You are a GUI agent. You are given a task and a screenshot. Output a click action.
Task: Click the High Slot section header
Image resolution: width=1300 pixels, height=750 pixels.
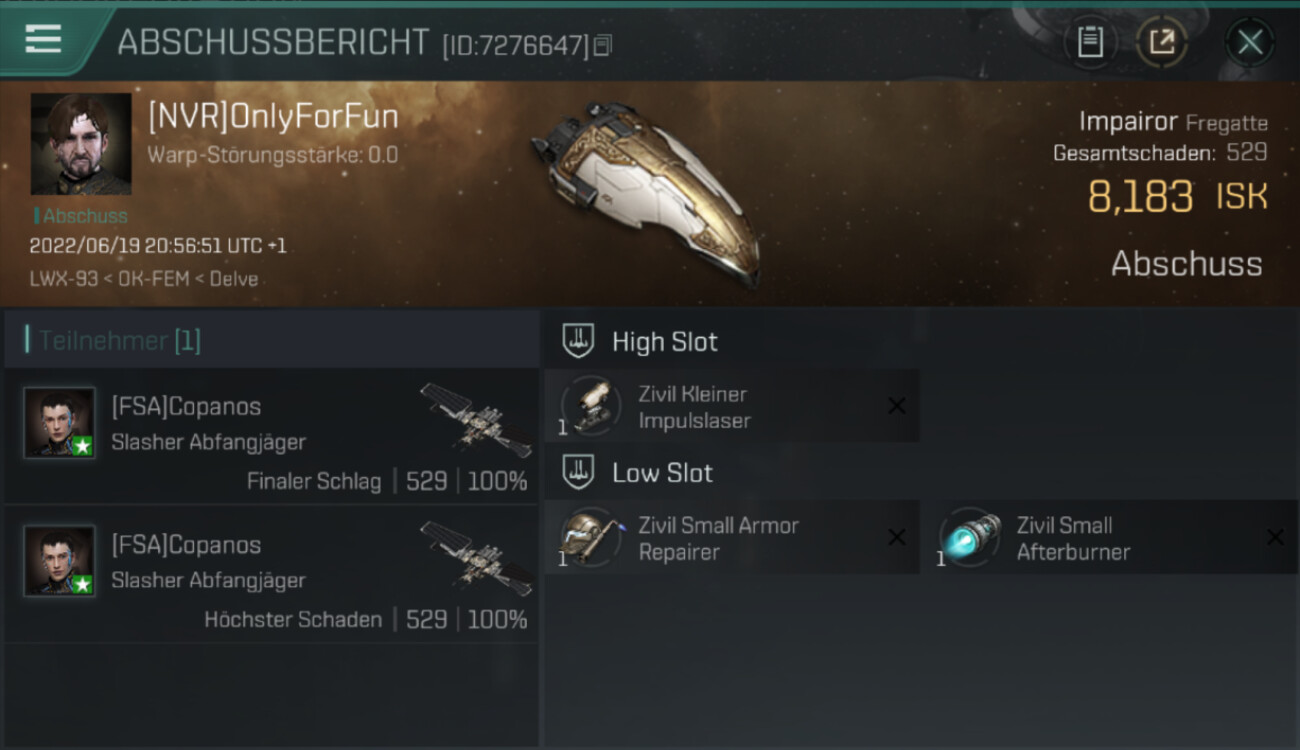640,342
